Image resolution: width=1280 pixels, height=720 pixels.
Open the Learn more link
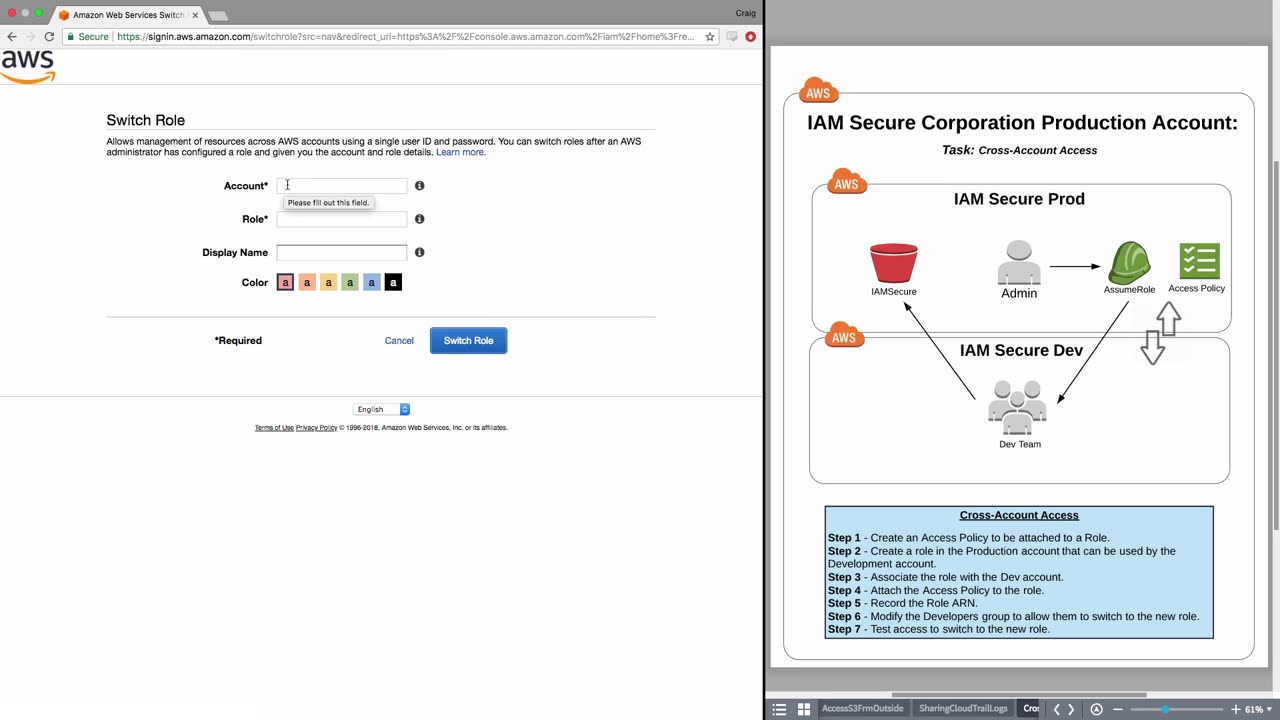point(461,153)
